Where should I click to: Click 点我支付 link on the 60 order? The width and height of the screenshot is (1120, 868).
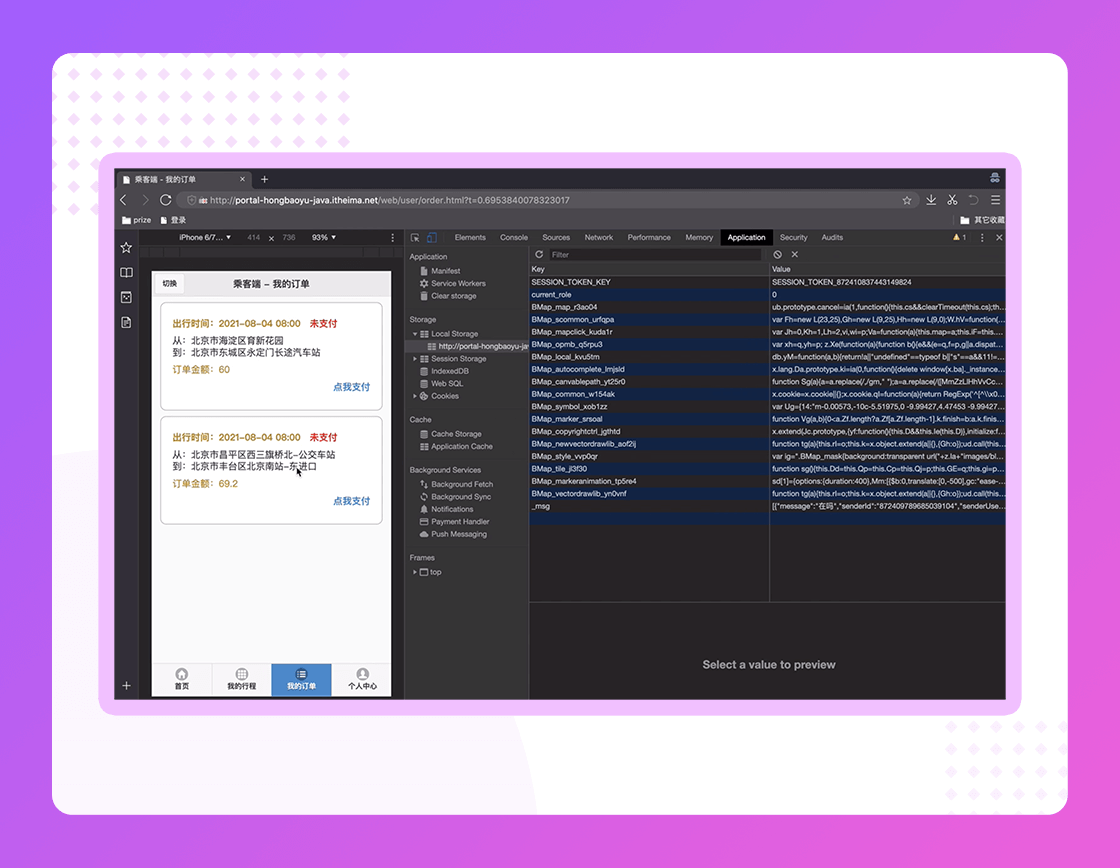click(x=351, y=387)
